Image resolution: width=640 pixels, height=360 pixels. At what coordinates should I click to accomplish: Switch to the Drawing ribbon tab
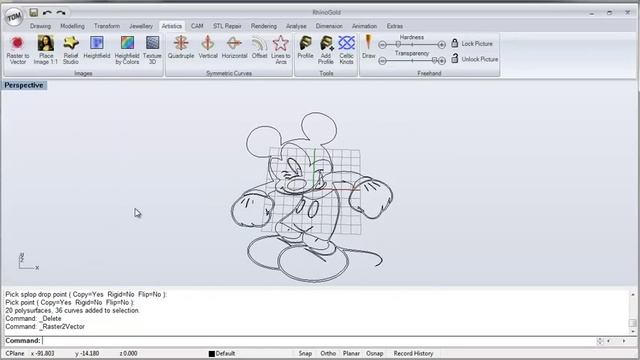40,26
